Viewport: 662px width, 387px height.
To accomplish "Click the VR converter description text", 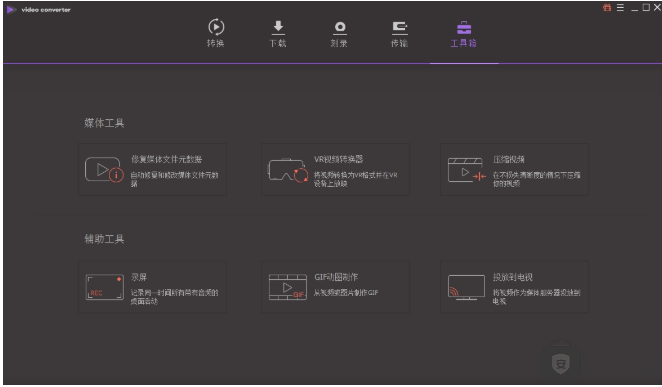I will [355, 179].
